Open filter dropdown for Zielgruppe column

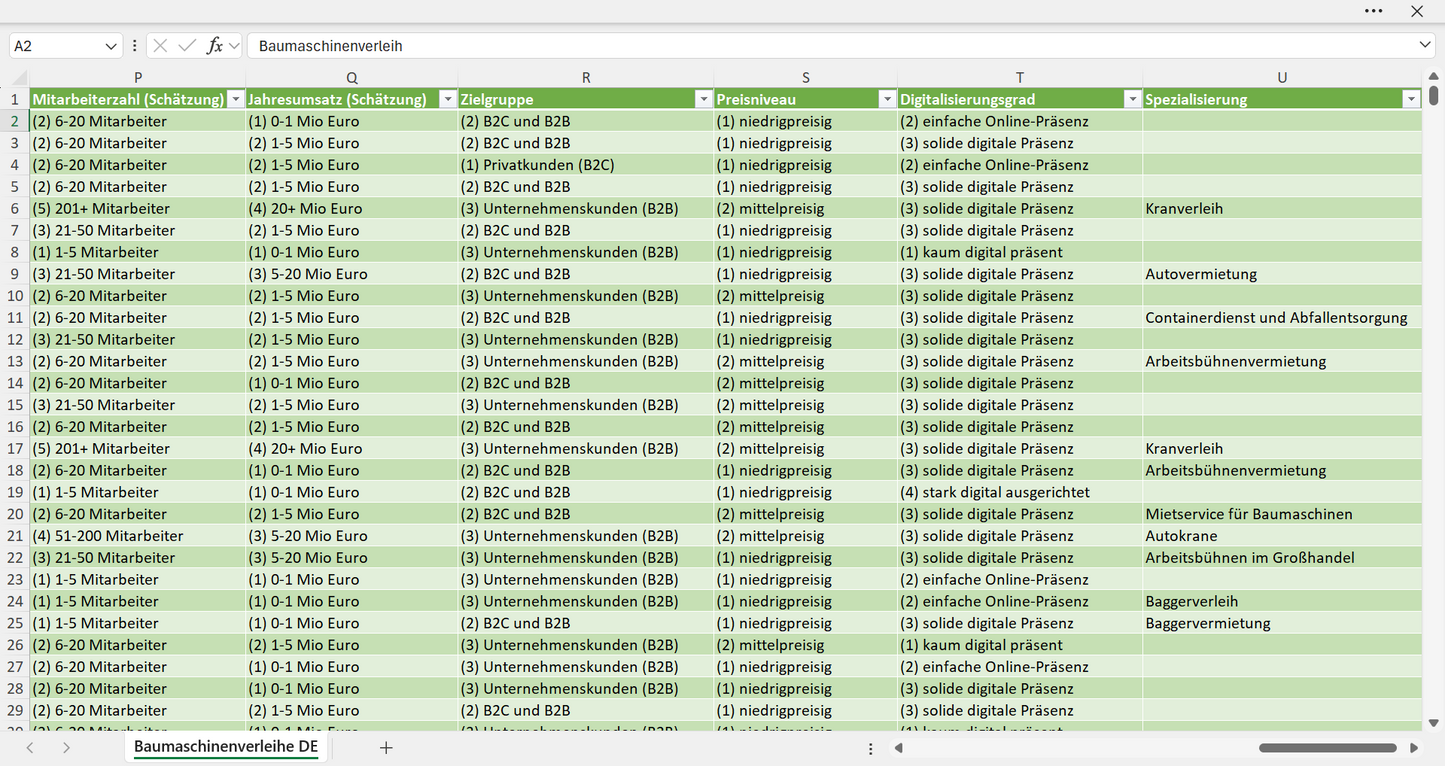703,99
